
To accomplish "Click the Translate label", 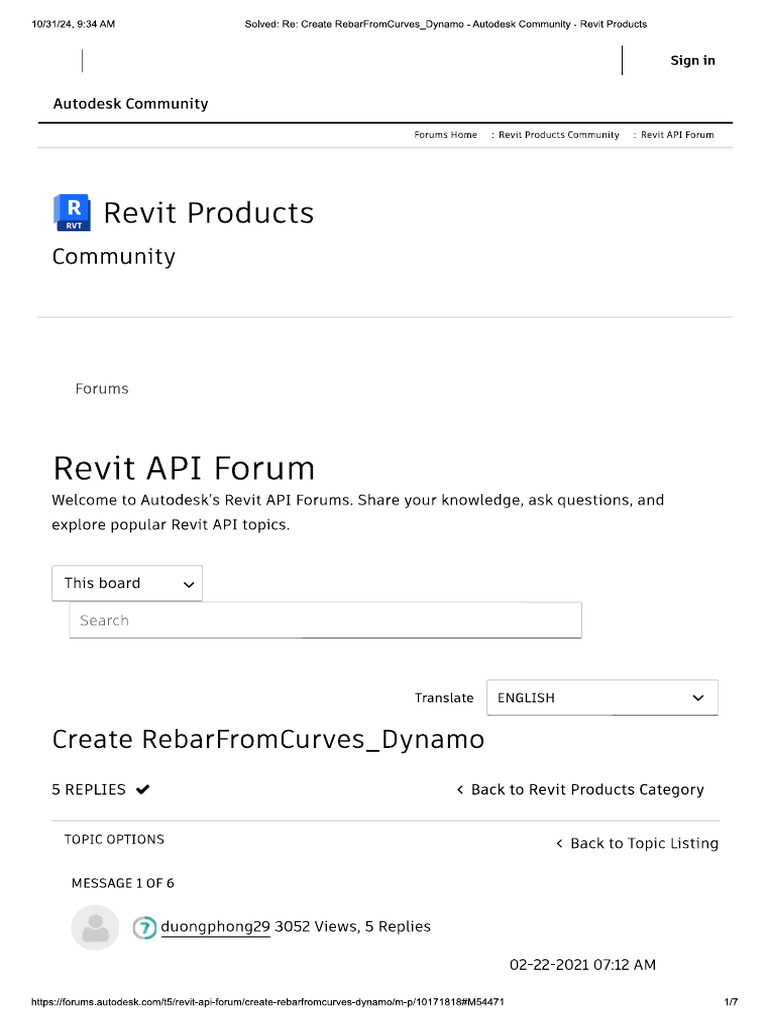I will 444,697.
